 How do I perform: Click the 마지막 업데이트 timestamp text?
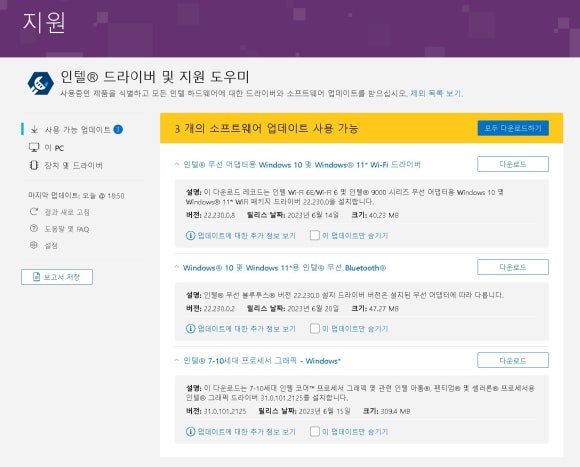coord(76,196)
